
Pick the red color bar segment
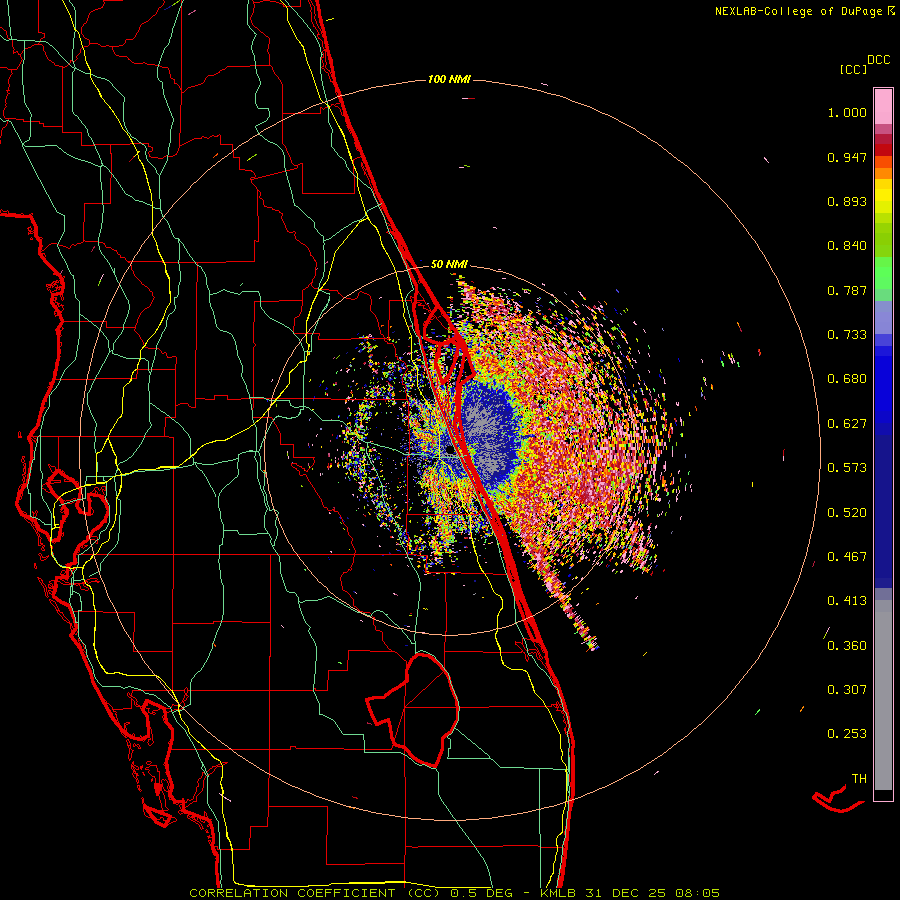[883, 150]
